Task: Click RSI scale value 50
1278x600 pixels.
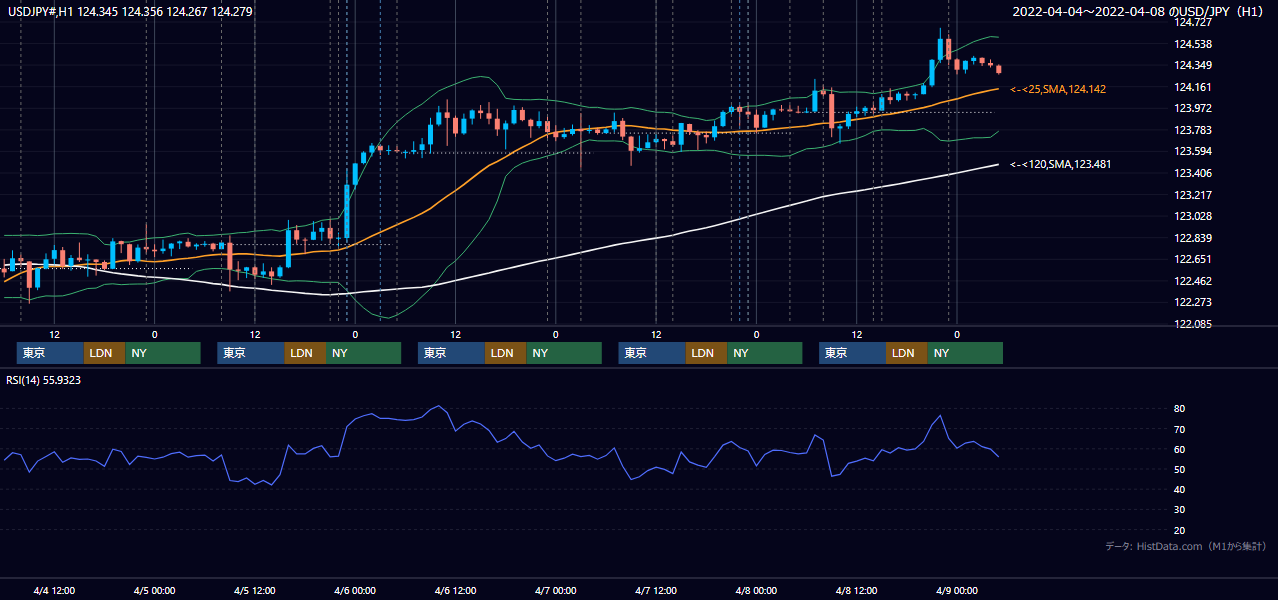Action: (x=1180, y=469)
